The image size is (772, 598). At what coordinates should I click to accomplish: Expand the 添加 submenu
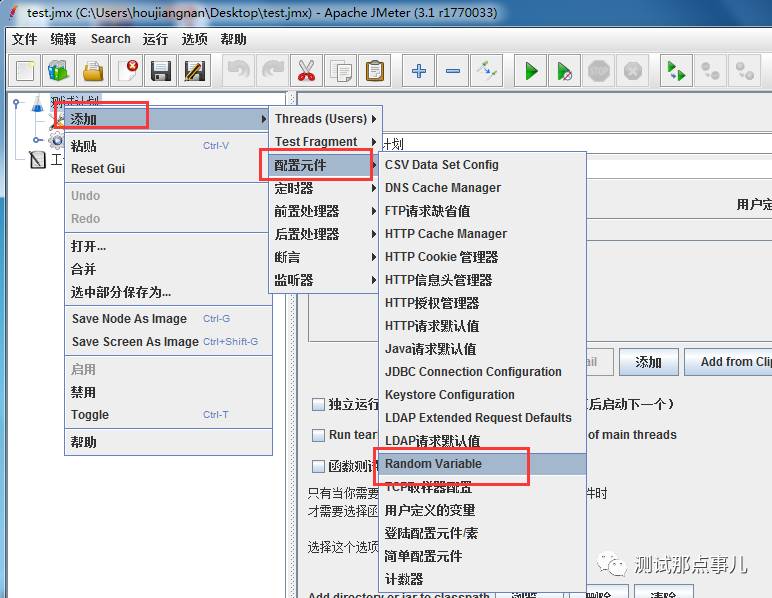coord(166,119)
